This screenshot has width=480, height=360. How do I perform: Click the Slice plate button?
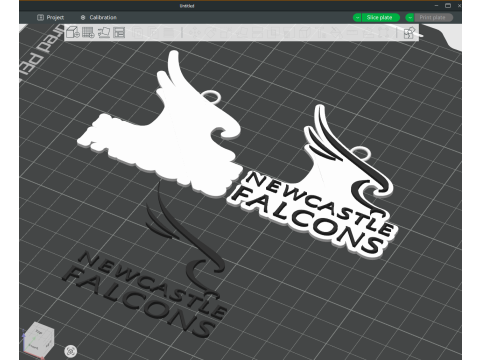tap(380, 17)
